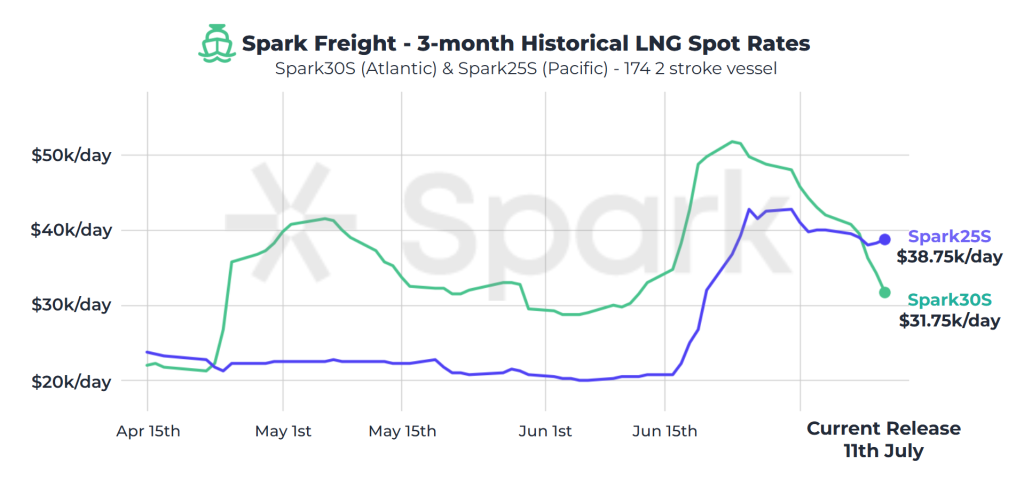
Task: Click the Jun 15th axis label
Action: [x=665, y=432]
